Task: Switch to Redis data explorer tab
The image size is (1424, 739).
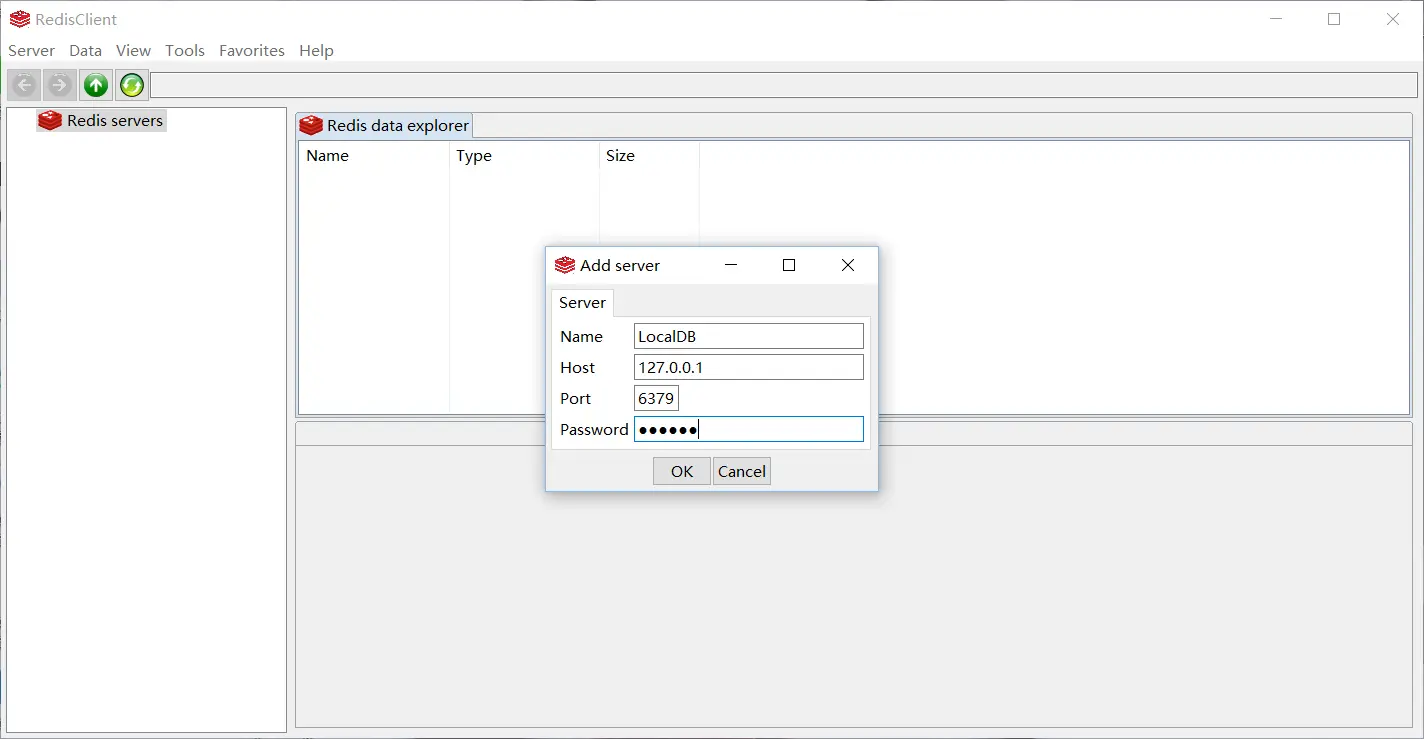Action: 385,125
